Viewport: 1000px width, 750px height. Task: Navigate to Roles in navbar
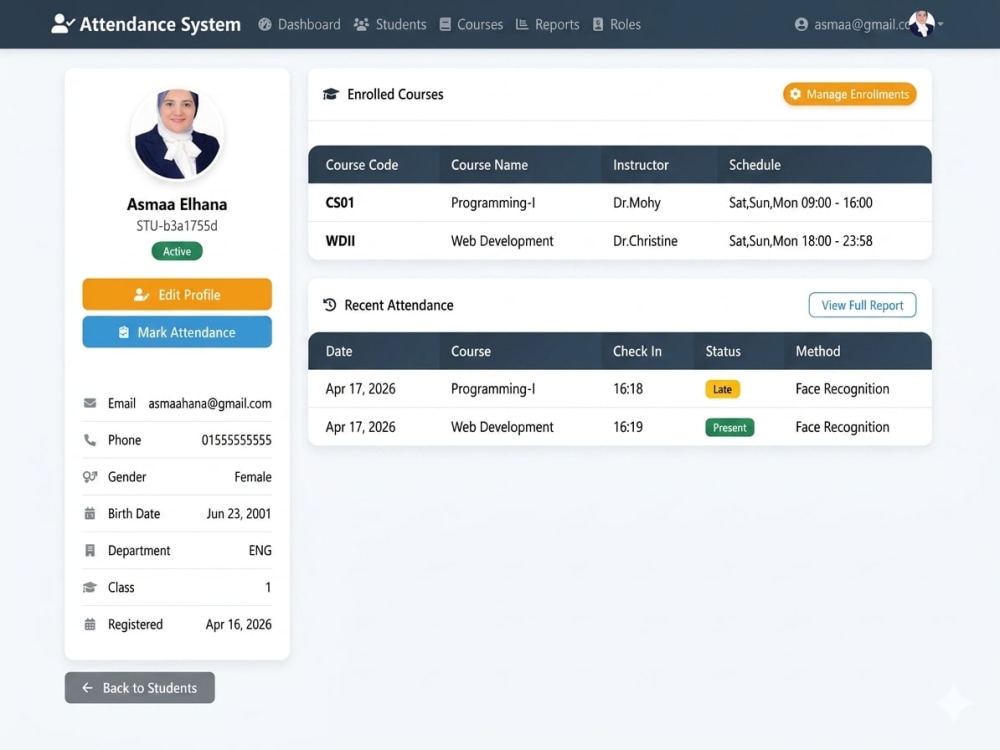(x=616, y=24)
